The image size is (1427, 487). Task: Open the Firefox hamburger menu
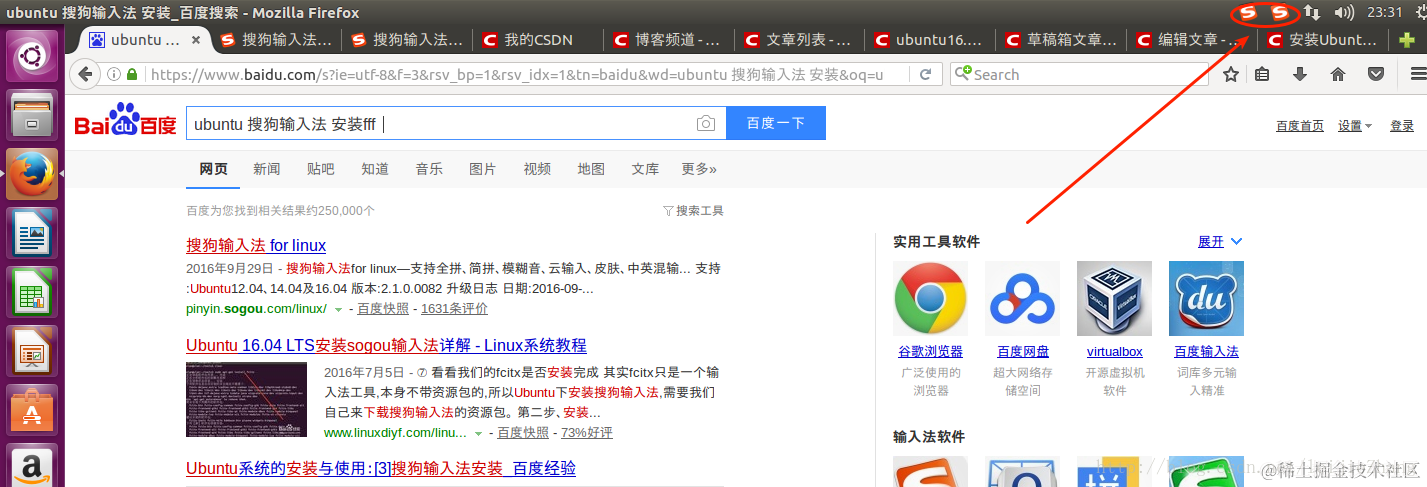[1417, 74]
